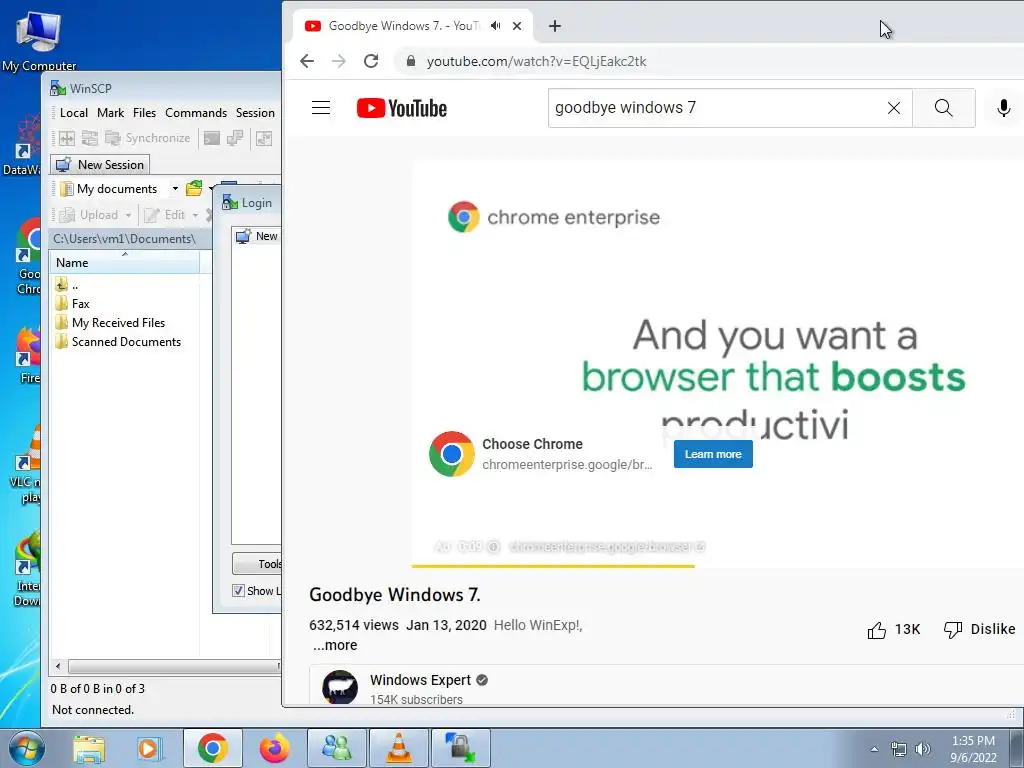Open VLC from the taskbar

click(x=398, y=748)
